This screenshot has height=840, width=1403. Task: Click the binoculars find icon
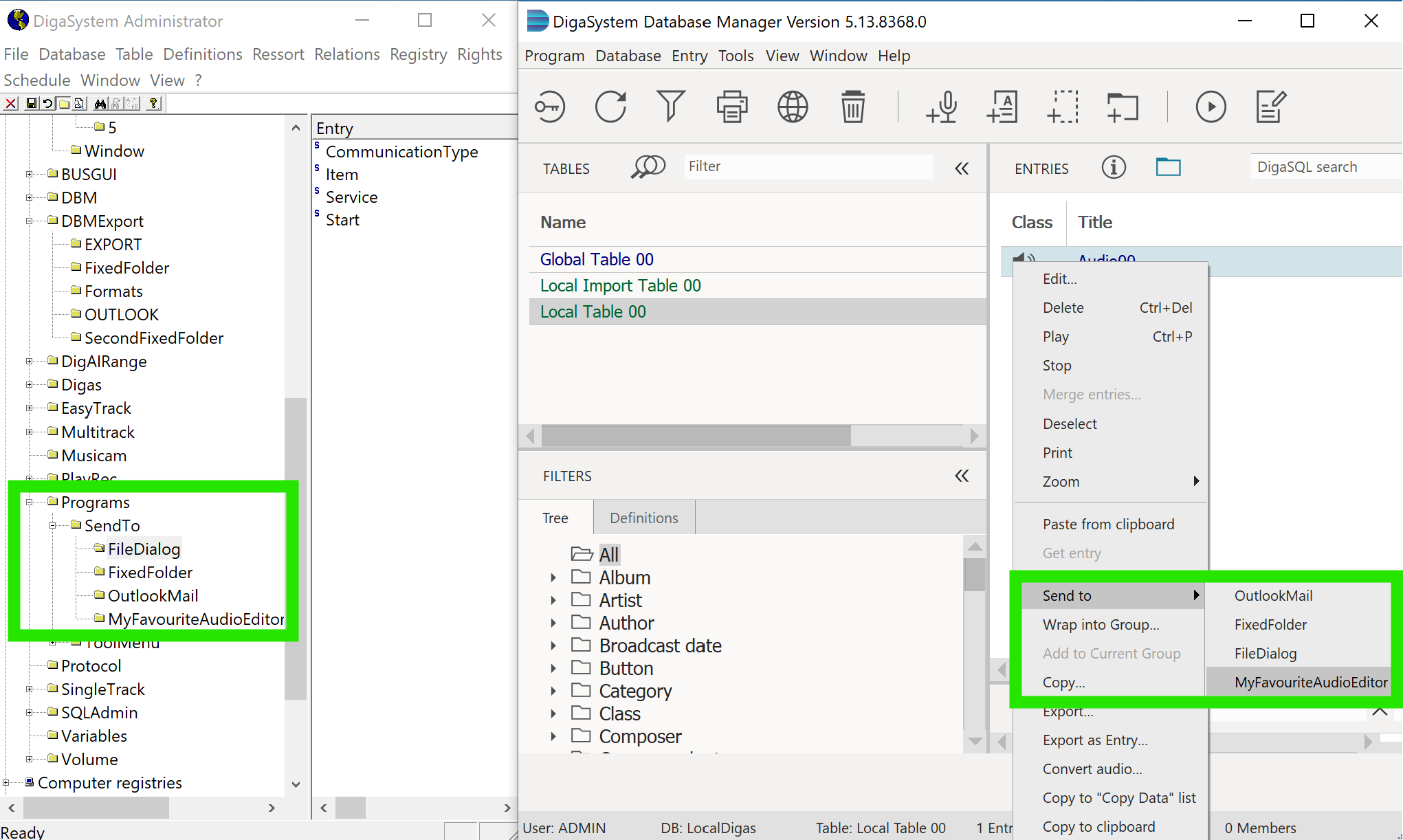(x=100, y=104)
